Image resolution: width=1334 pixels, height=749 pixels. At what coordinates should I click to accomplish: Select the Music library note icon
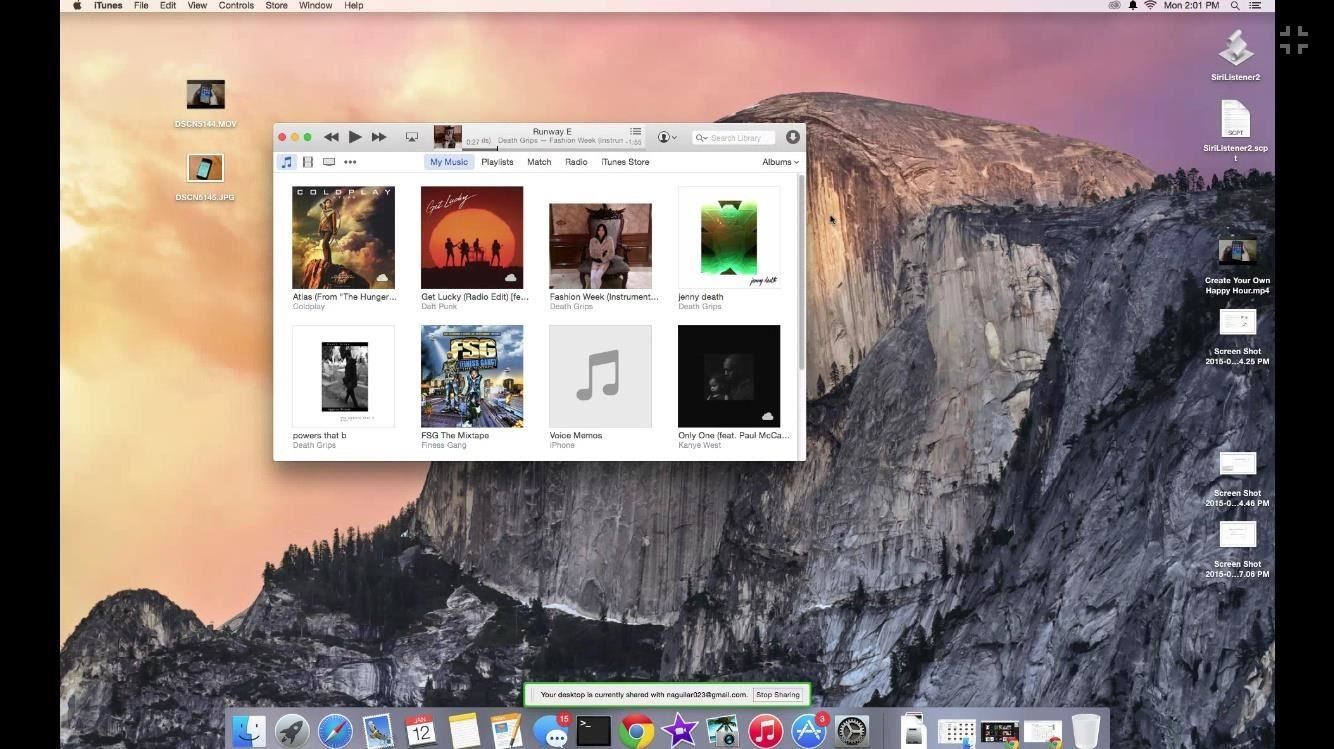pos(287,162)
